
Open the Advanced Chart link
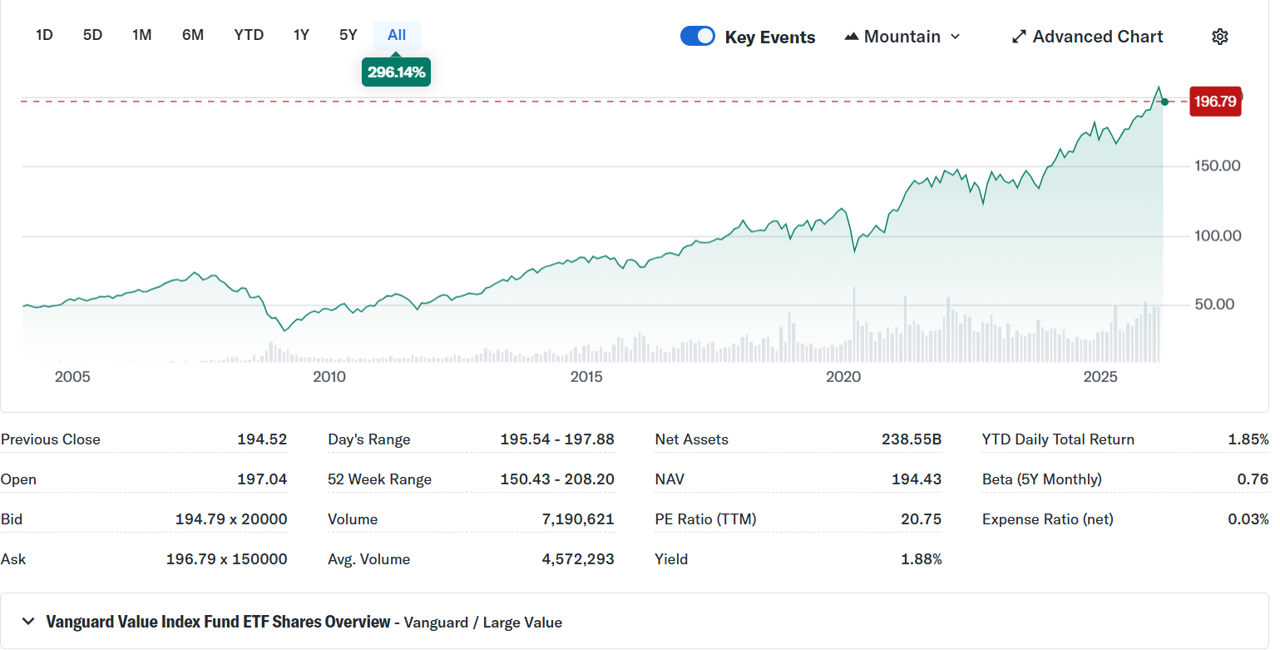(x=1088, y=37)
